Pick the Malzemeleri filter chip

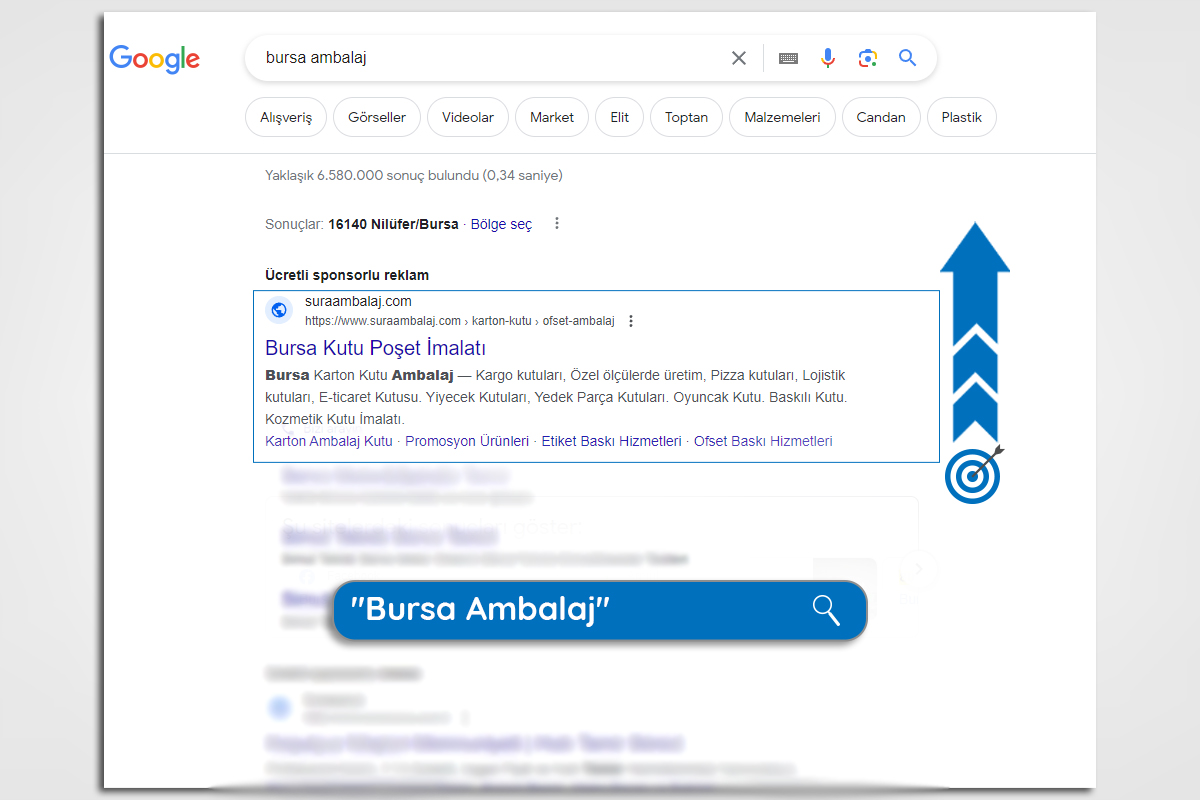pyautogui.click(x=782, y=117)
